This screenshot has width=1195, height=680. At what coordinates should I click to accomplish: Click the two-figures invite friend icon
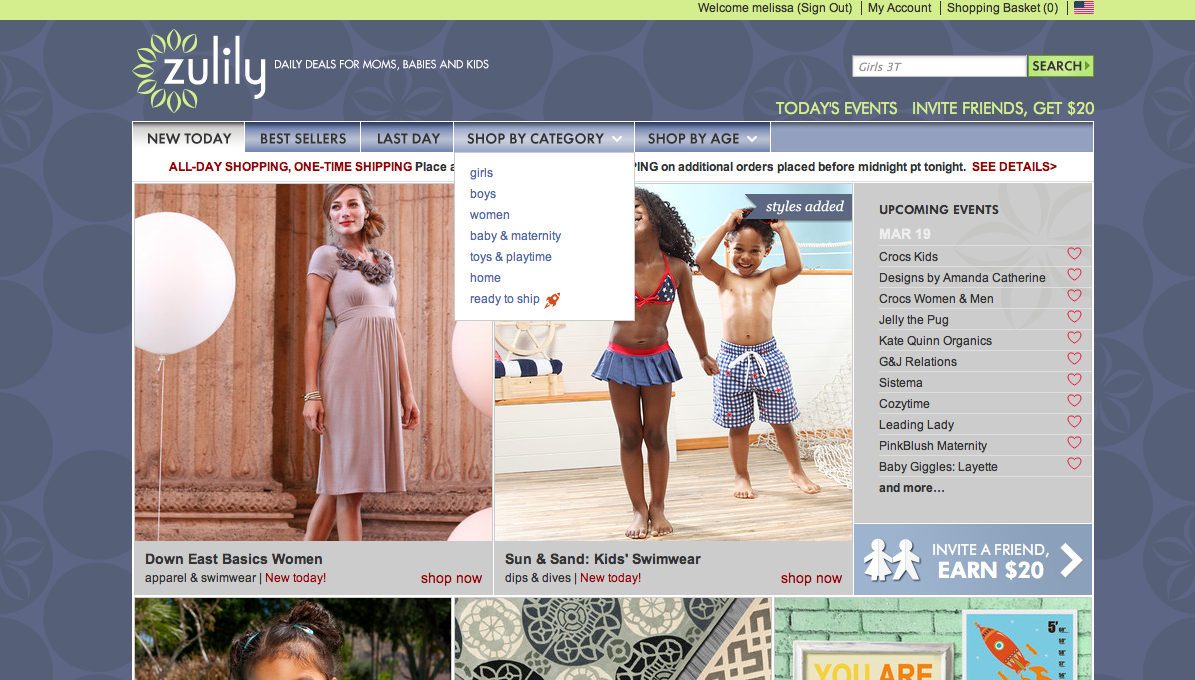(x=892, y=560)
